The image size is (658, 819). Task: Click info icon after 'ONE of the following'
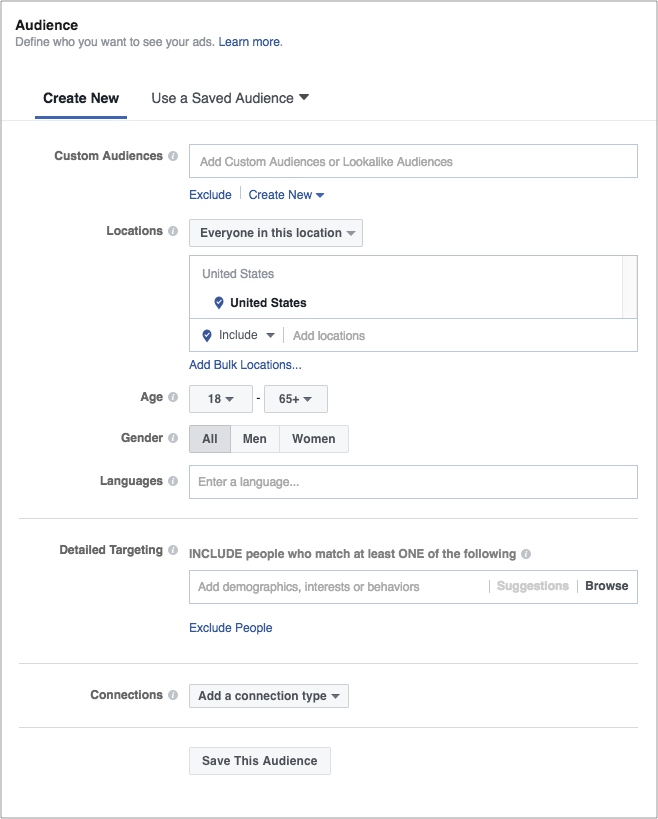coord(526,554)
